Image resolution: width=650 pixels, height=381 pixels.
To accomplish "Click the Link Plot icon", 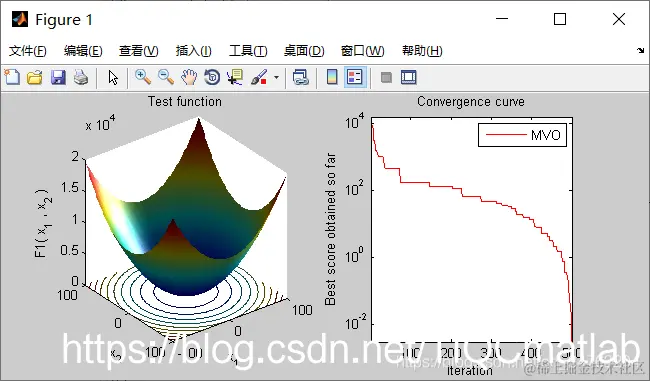I will (x=301, y=77).
